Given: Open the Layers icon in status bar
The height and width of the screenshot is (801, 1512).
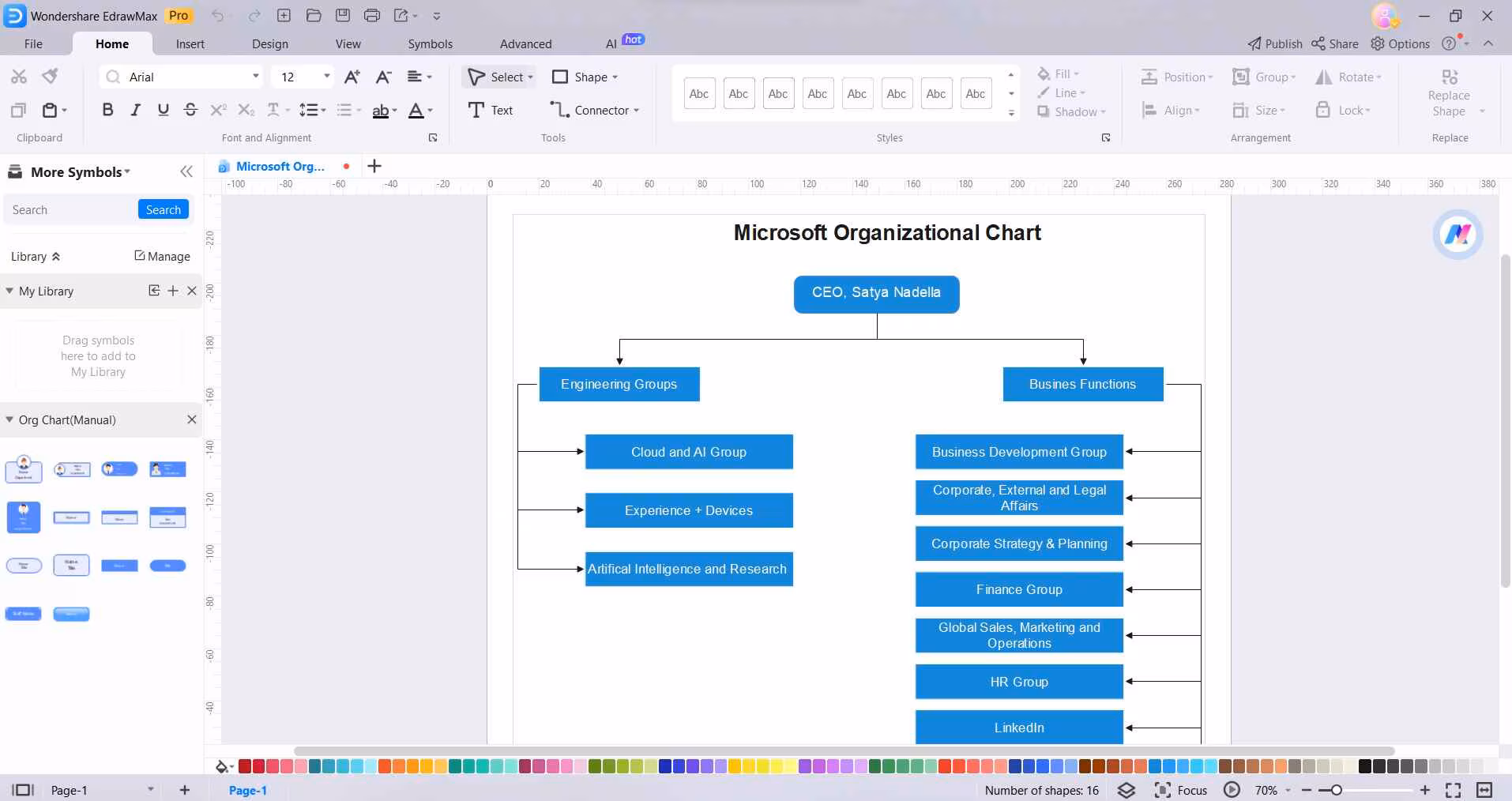Looking at the screenshot, I should [1126, 790].
